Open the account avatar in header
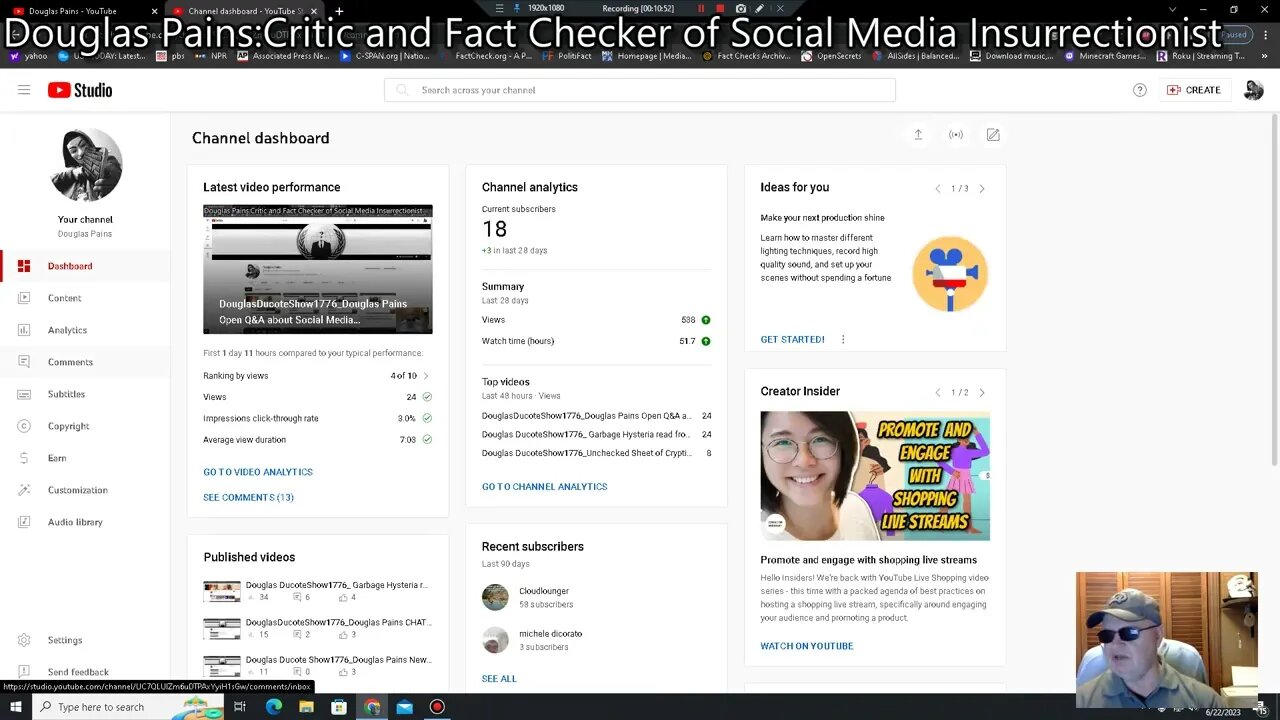Screen dimensions: 1280x720 click(x=1253, y=90)
